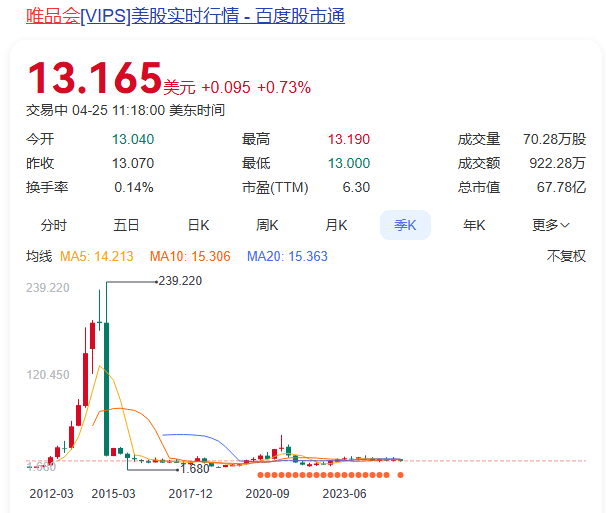Select the 日K chart tab

click(198, 225)
